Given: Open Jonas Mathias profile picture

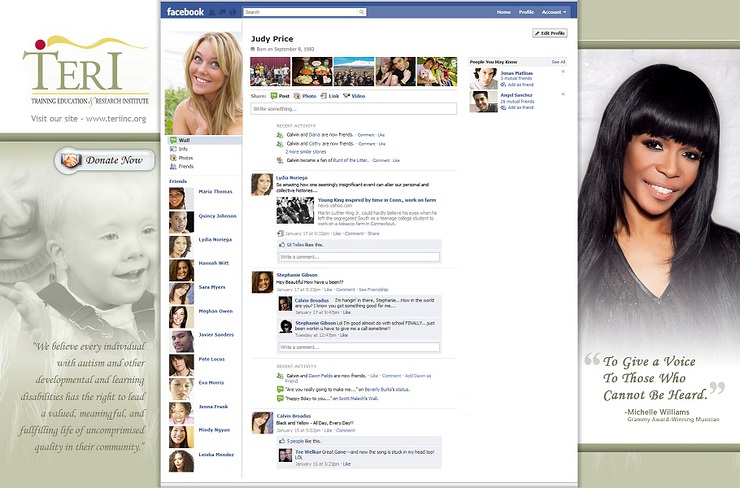Looking at the screenshot, I should pyautogui.click(x=483, y=79).
